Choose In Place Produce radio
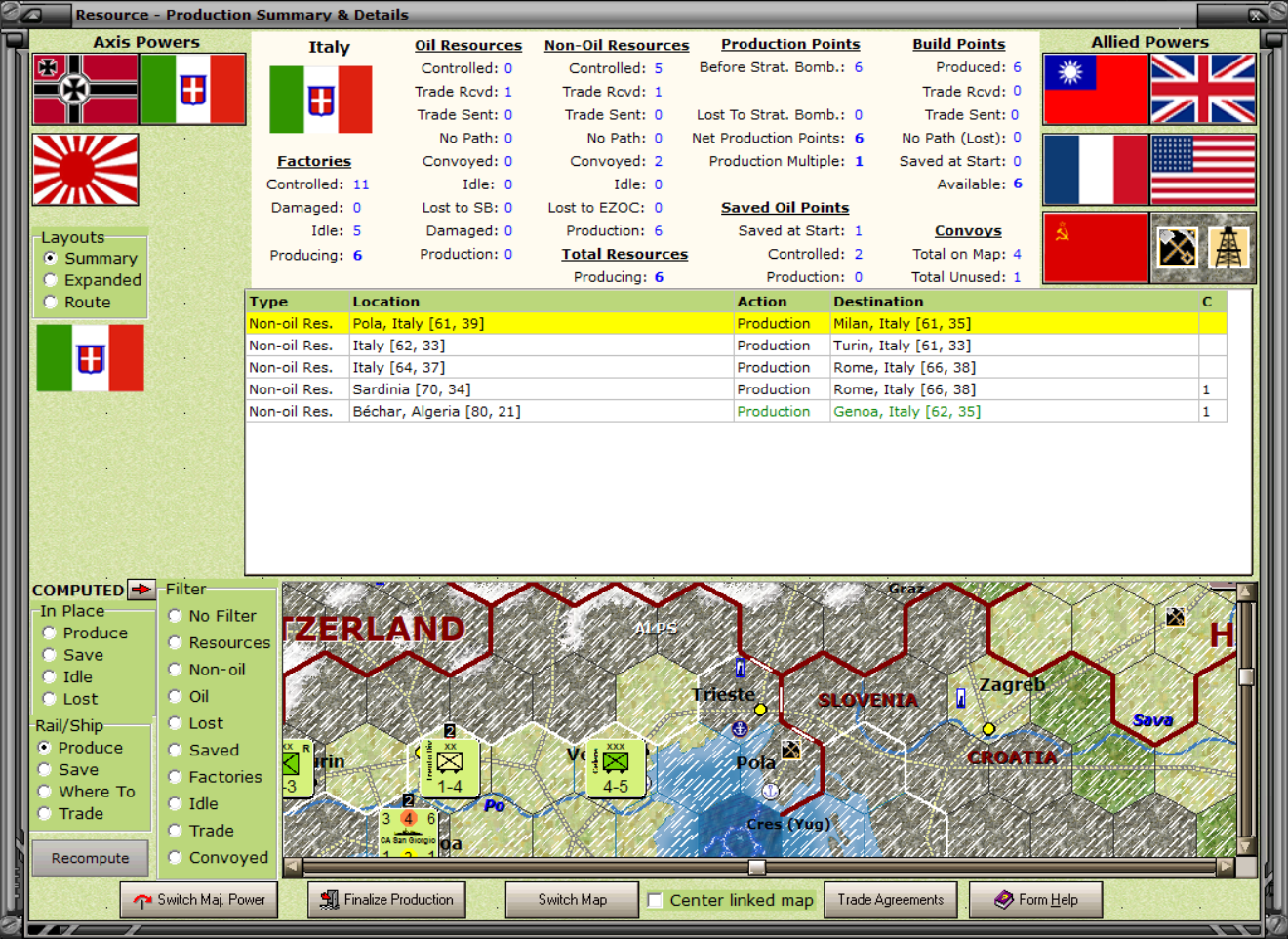Screen dimensions: 1288x939 49,633
